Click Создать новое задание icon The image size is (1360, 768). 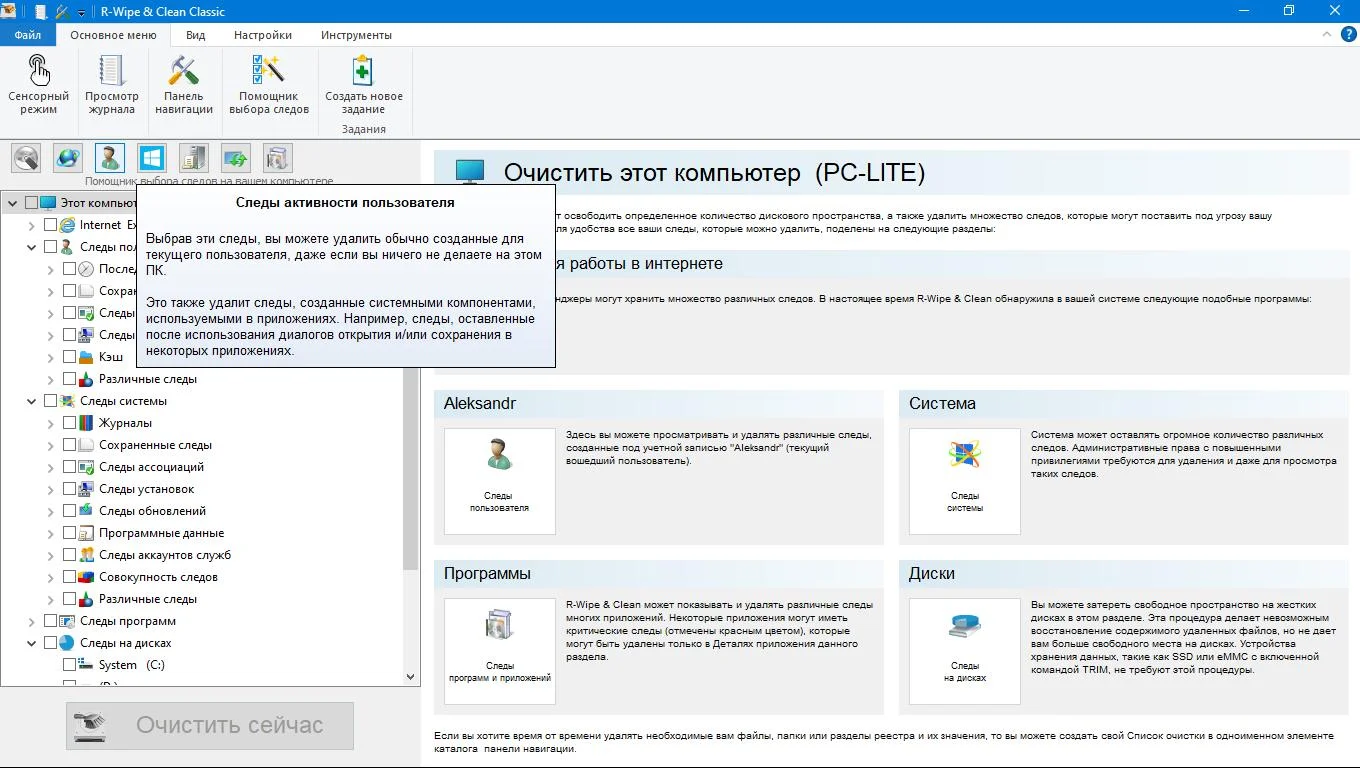[364, 85]
